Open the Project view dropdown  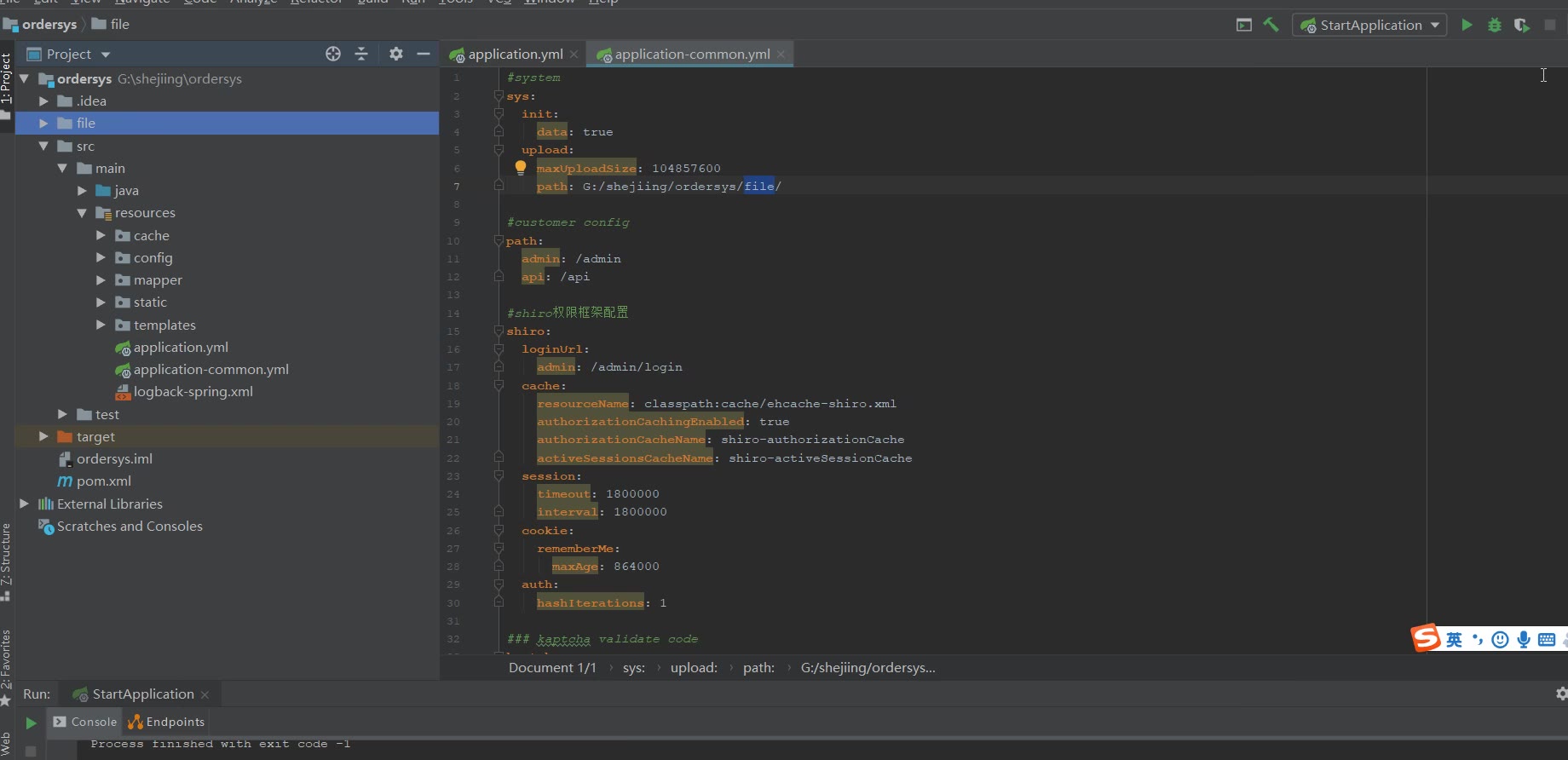point(106,55)
